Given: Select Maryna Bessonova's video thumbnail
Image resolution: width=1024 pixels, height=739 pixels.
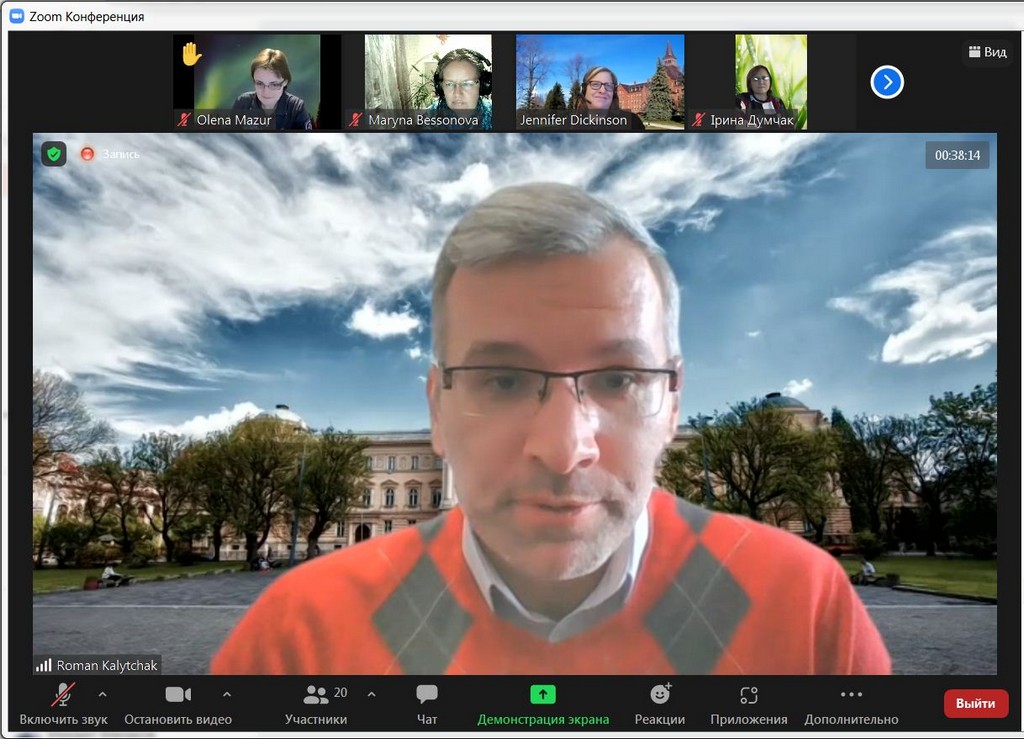Looking at the screenshot, I should pos(428,82).
